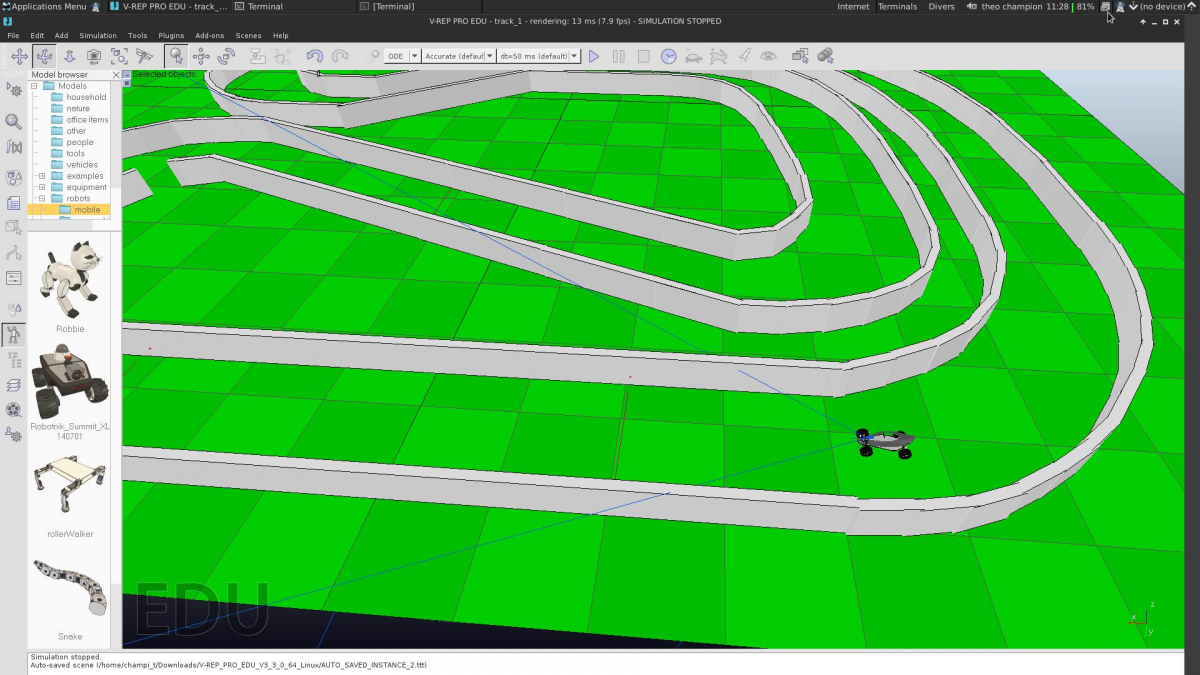Close the Model browser panel
The height and width of the screenshot is (675, 1200).
point(116,75)
